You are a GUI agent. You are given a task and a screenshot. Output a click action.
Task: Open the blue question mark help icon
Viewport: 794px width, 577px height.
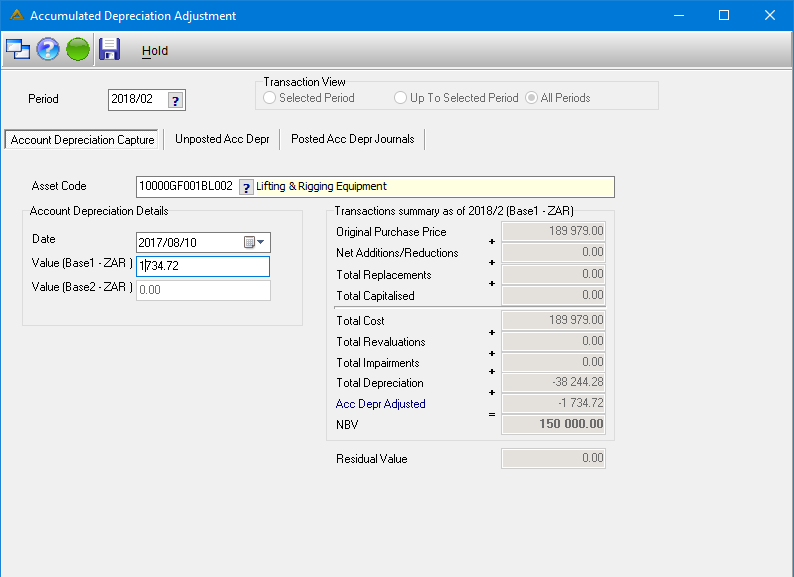coord(48,50)
